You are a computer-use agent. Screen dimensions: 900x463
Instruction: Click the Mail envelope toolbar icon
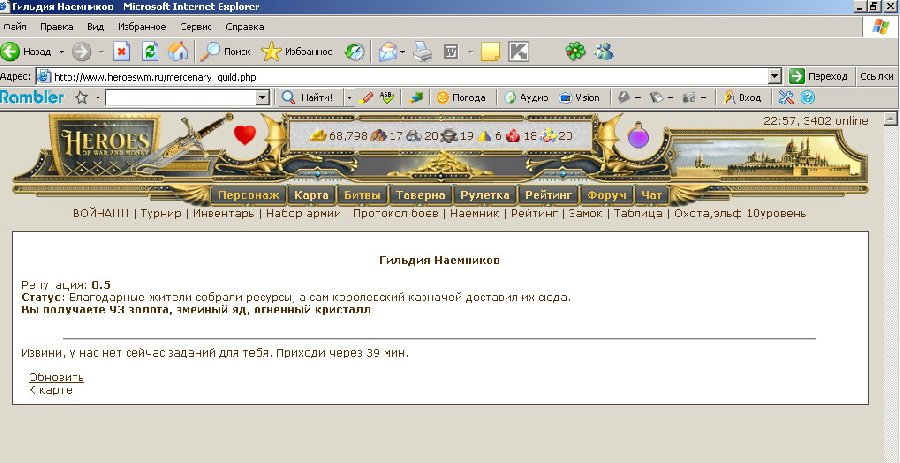387,51
